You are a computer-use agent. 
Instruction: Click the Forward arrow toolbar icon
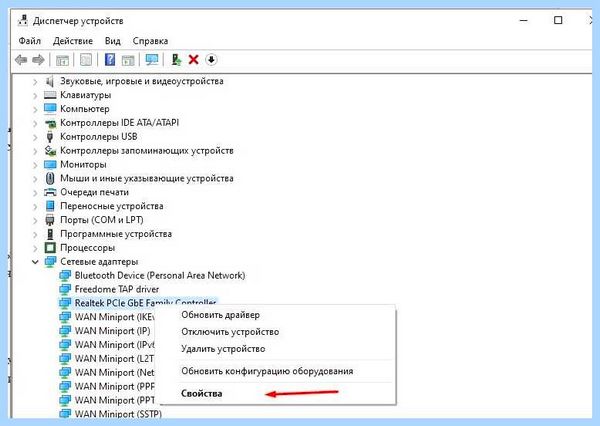tap(38, 60)
